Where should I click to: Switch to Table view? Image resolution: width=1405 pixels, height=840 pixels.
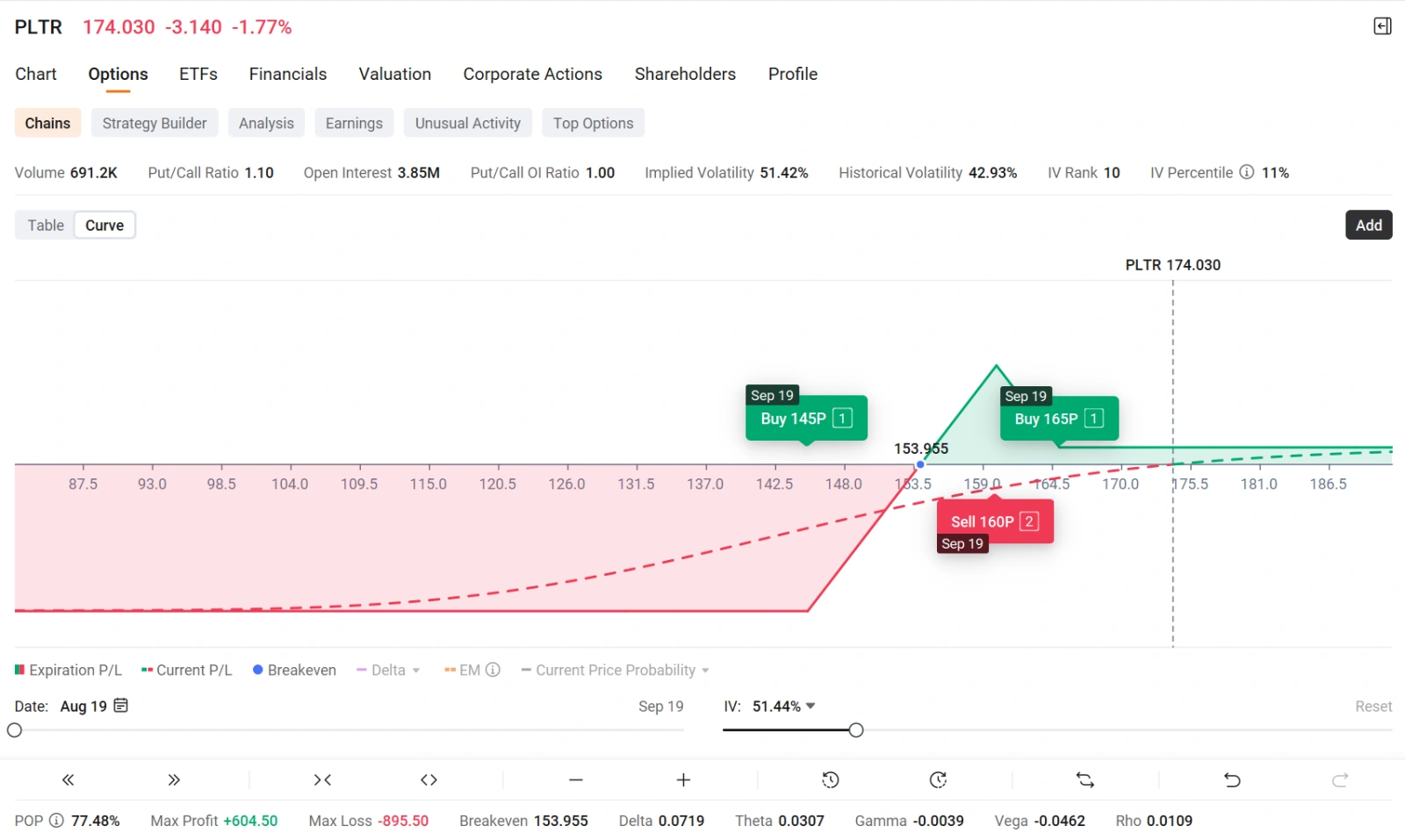point(46,225)
